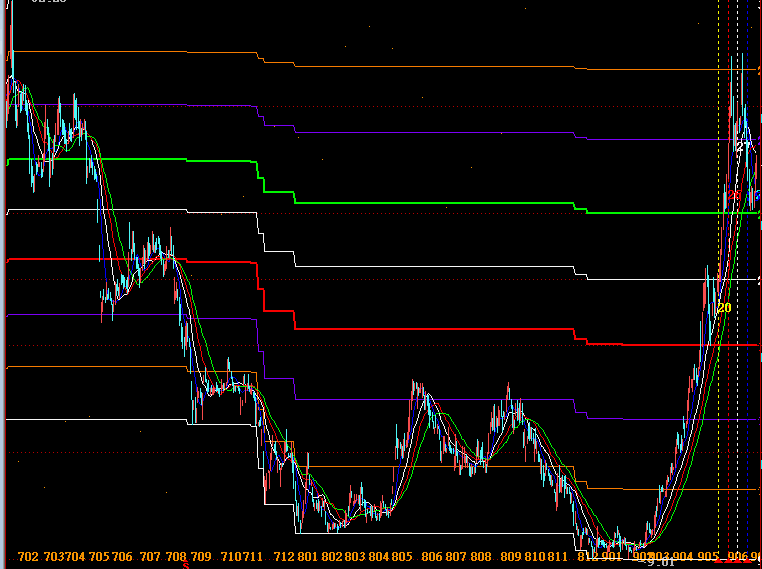The image size is (762, 569).
Task: Select the 806 date label on the time axis
Action: click(x=432, y=556)
